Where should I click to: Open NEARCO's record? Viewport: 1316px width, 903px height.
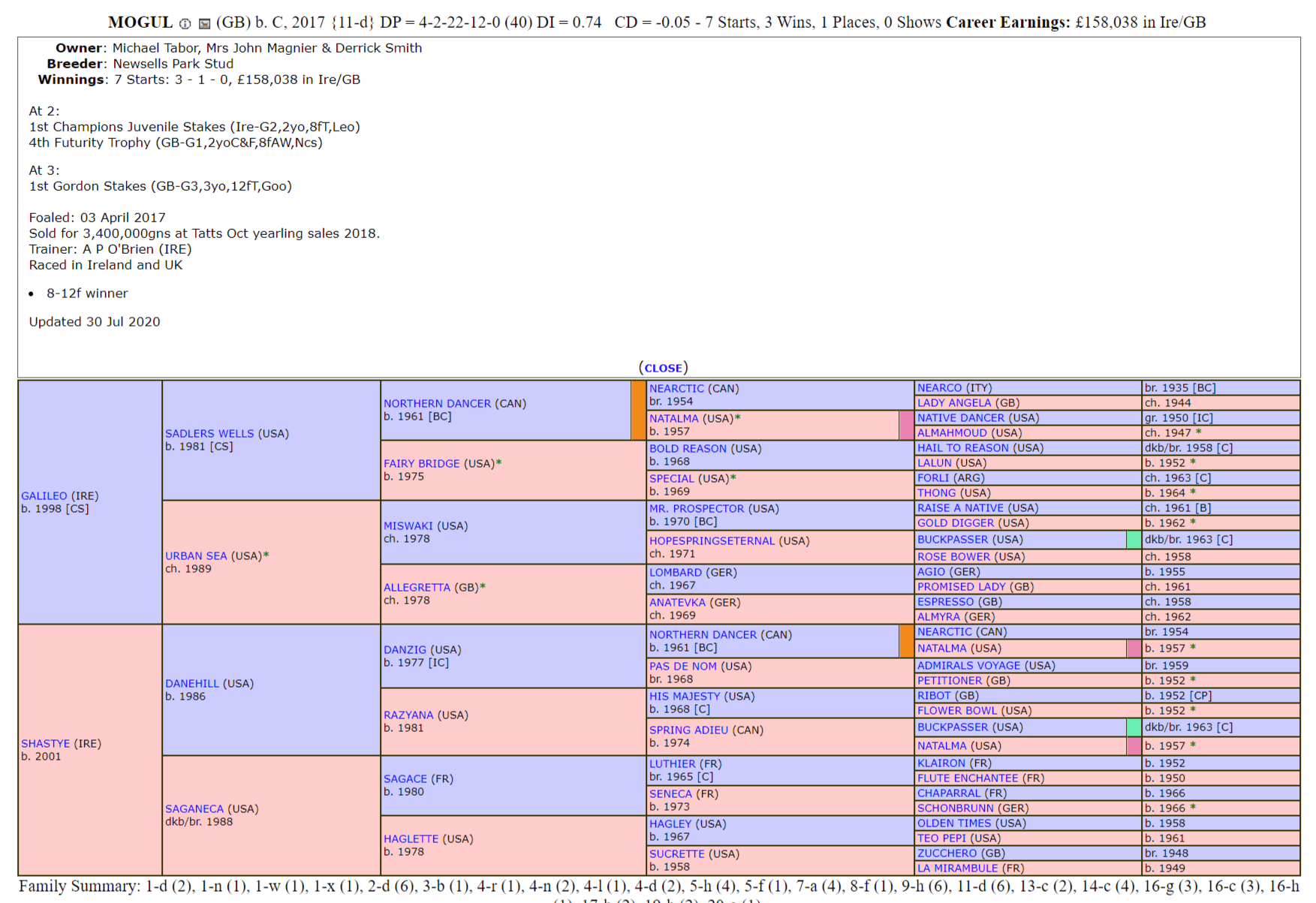pos(939,387)
